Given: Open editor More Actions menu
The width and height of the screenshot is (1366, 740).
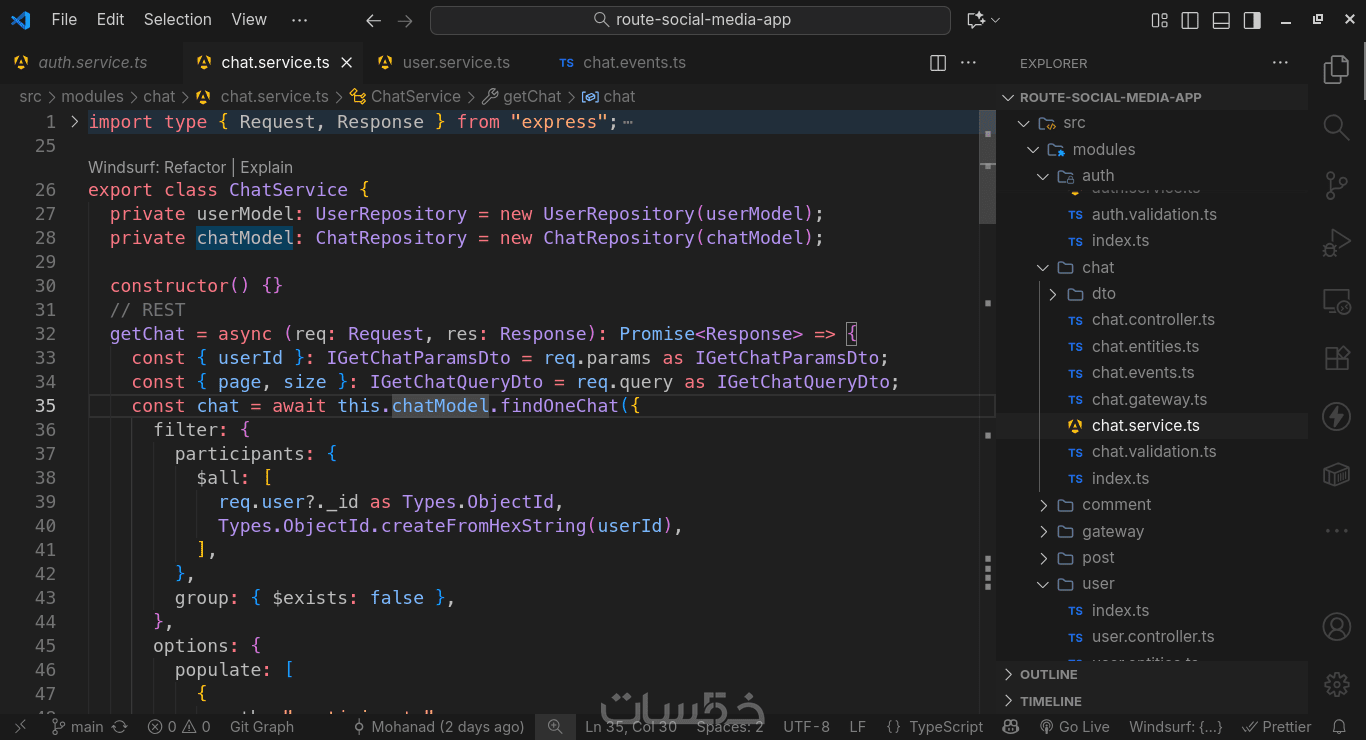Looking at the screenshot, I should click(x=968, y=63).
